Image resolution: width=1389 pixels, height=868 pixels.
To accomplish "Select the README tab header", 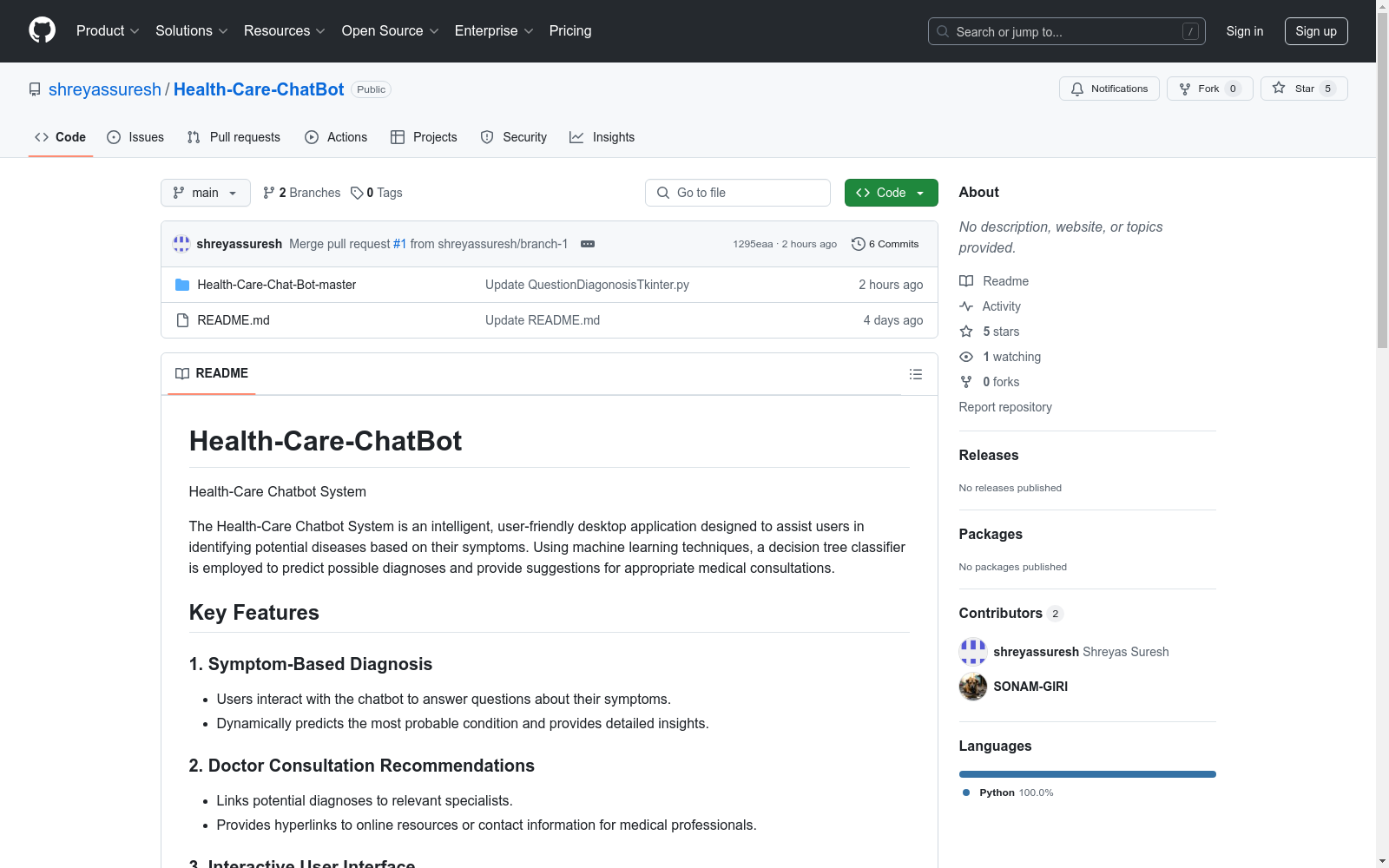I will [212, 373].
